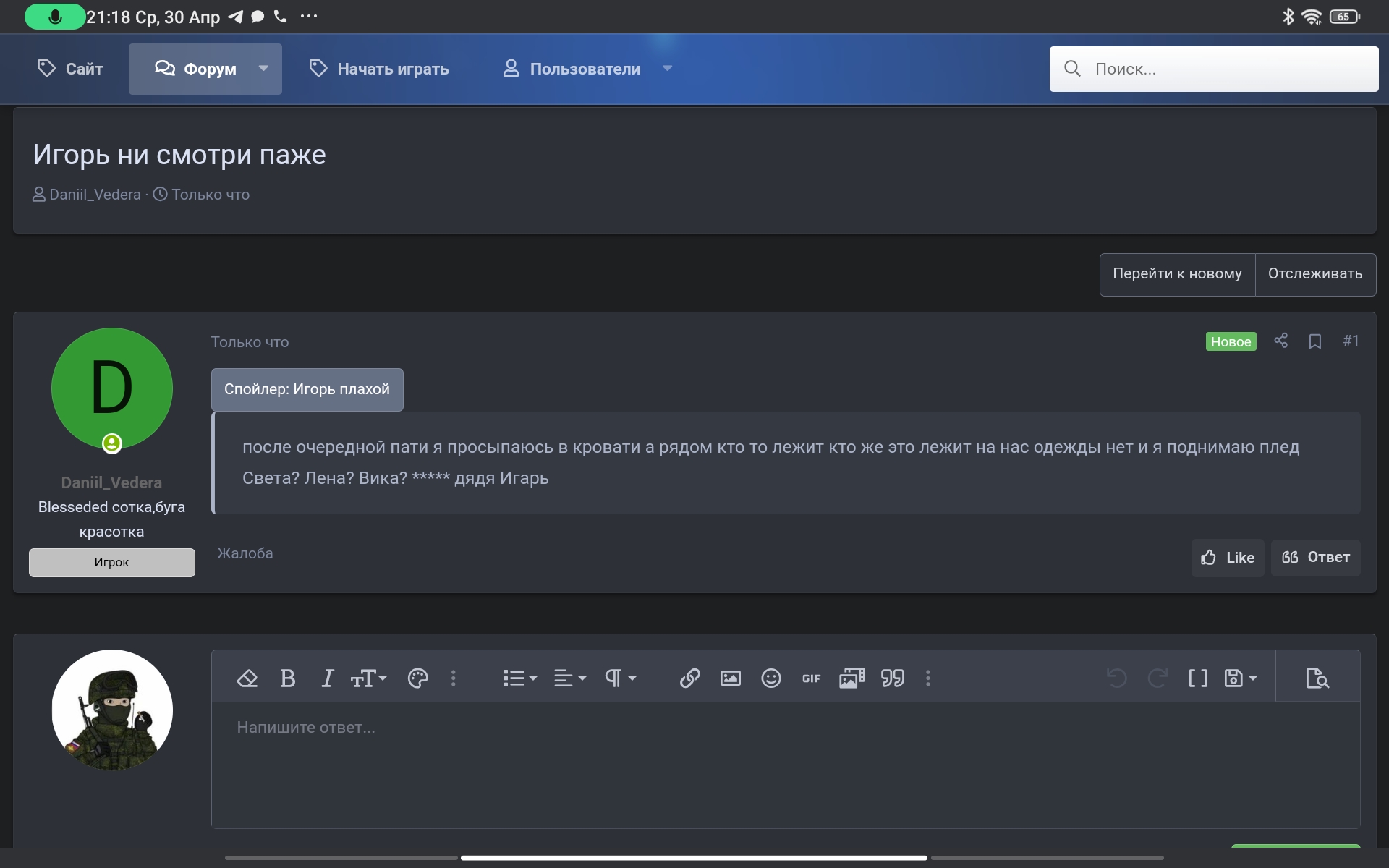Click the GIF insert icon
Viewport: 1389px width, 868px height.
[x=811, y=678]
